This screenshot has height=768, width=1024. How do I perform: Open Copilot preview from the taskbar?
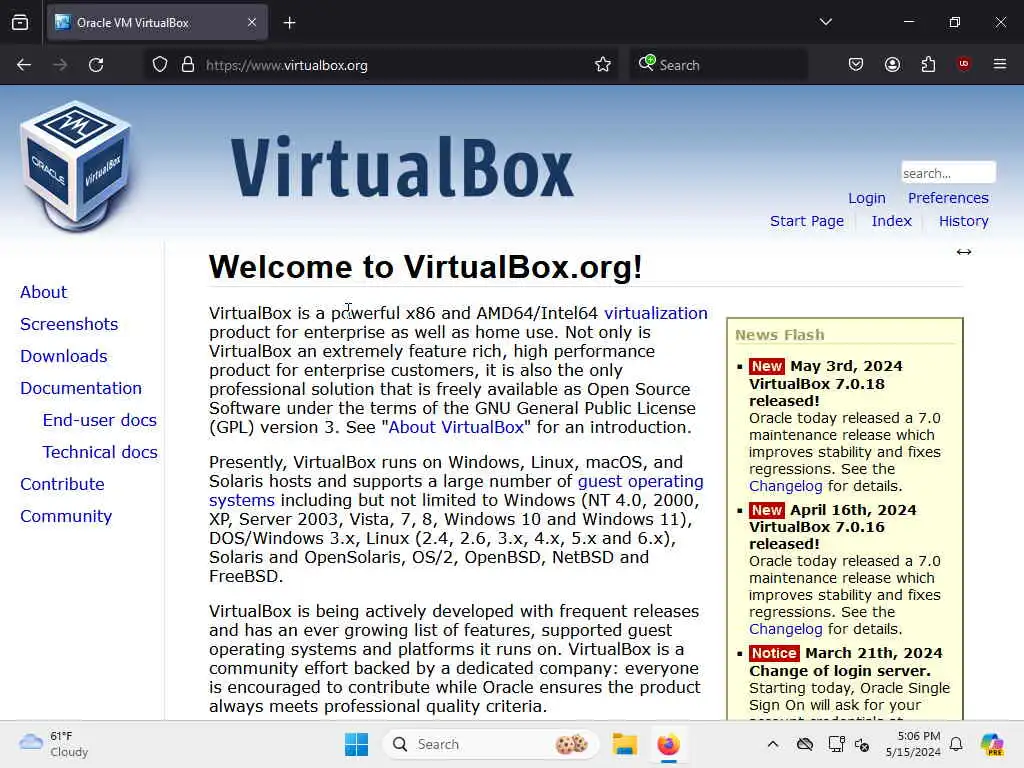pos(992,744)
